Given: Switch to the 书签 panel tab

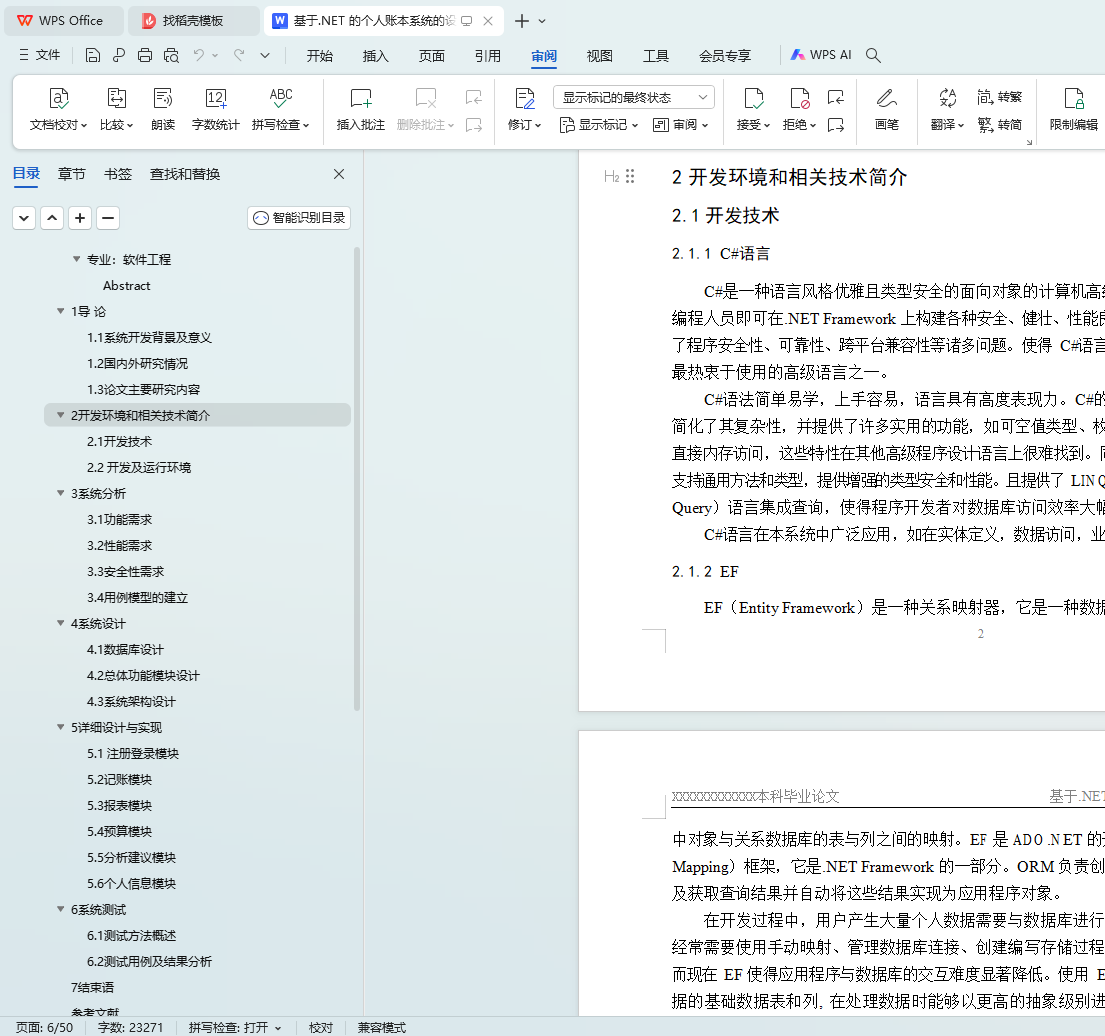Looking at the screenshot, I should coord(118,174).
